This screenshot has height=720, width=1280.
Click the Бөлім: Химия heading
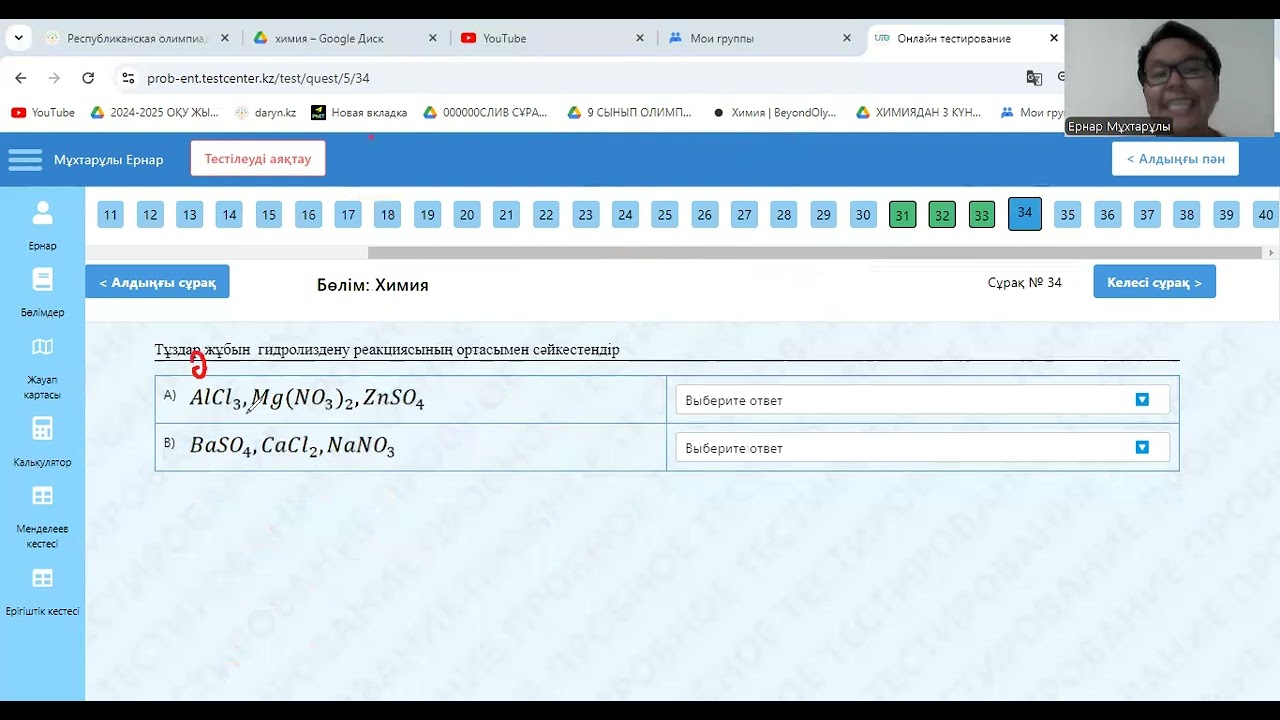(x=373, y=285)
